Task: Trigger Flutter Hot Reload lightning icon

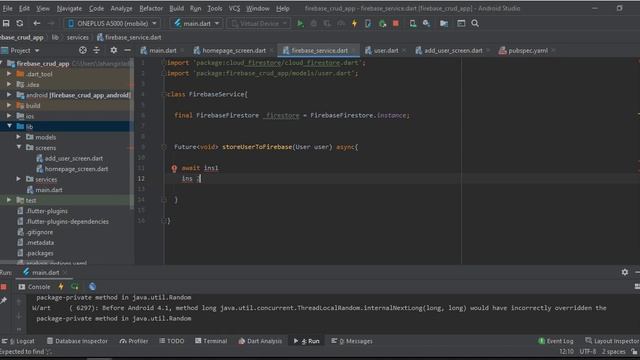Action: coord(354,23)
